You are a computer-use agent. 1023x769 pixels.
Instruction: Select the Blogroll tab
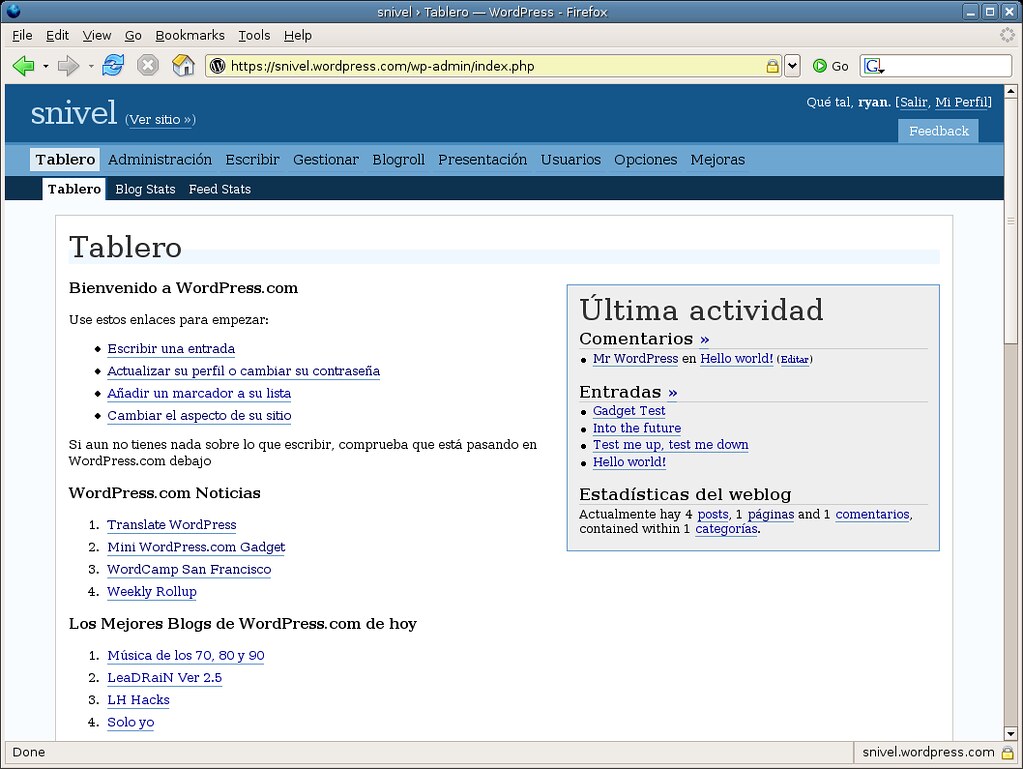coord(399,160)
